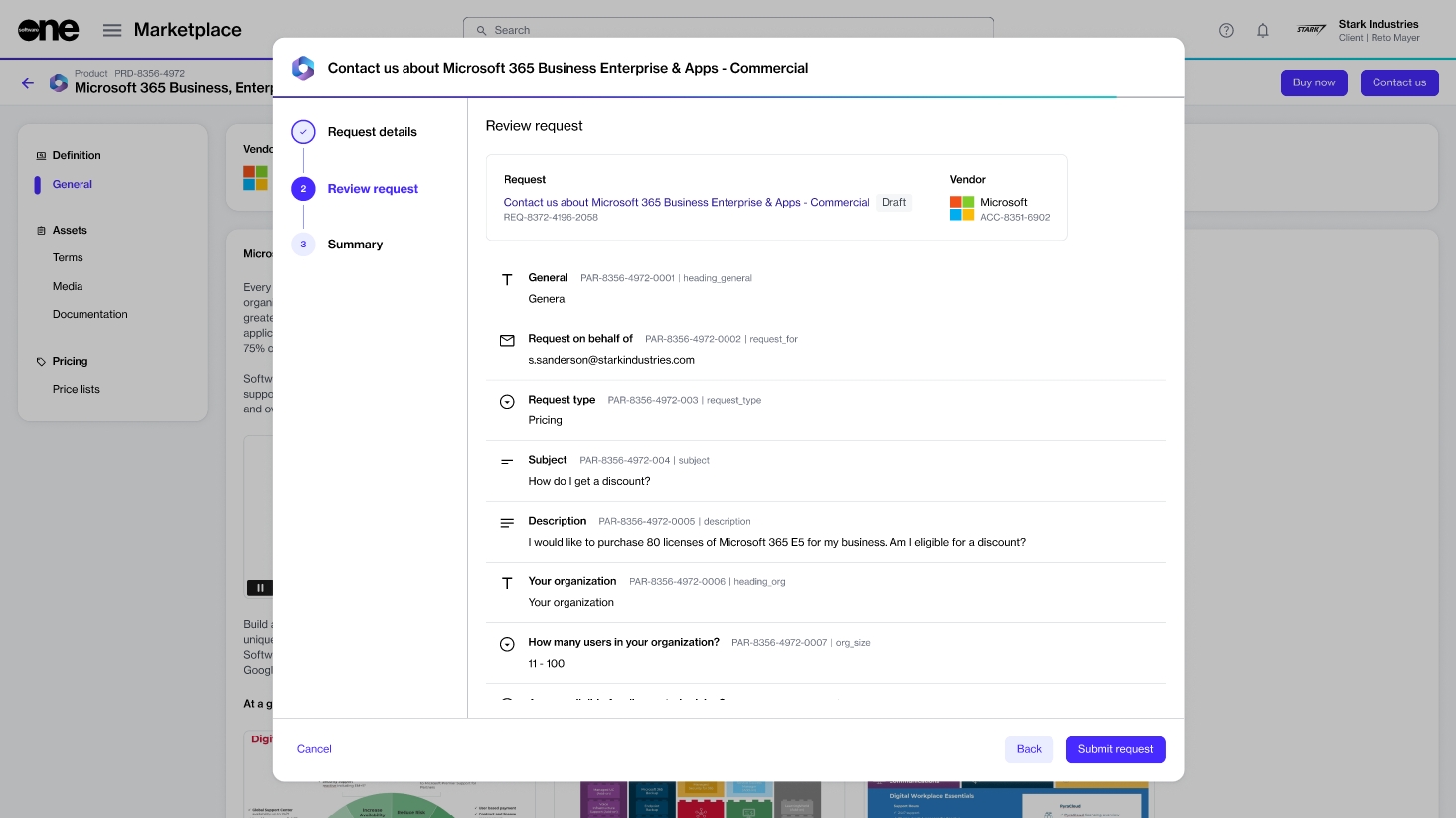1456x818 pixels.
Task: Go to completed Request details step
Action: [372, 132]
